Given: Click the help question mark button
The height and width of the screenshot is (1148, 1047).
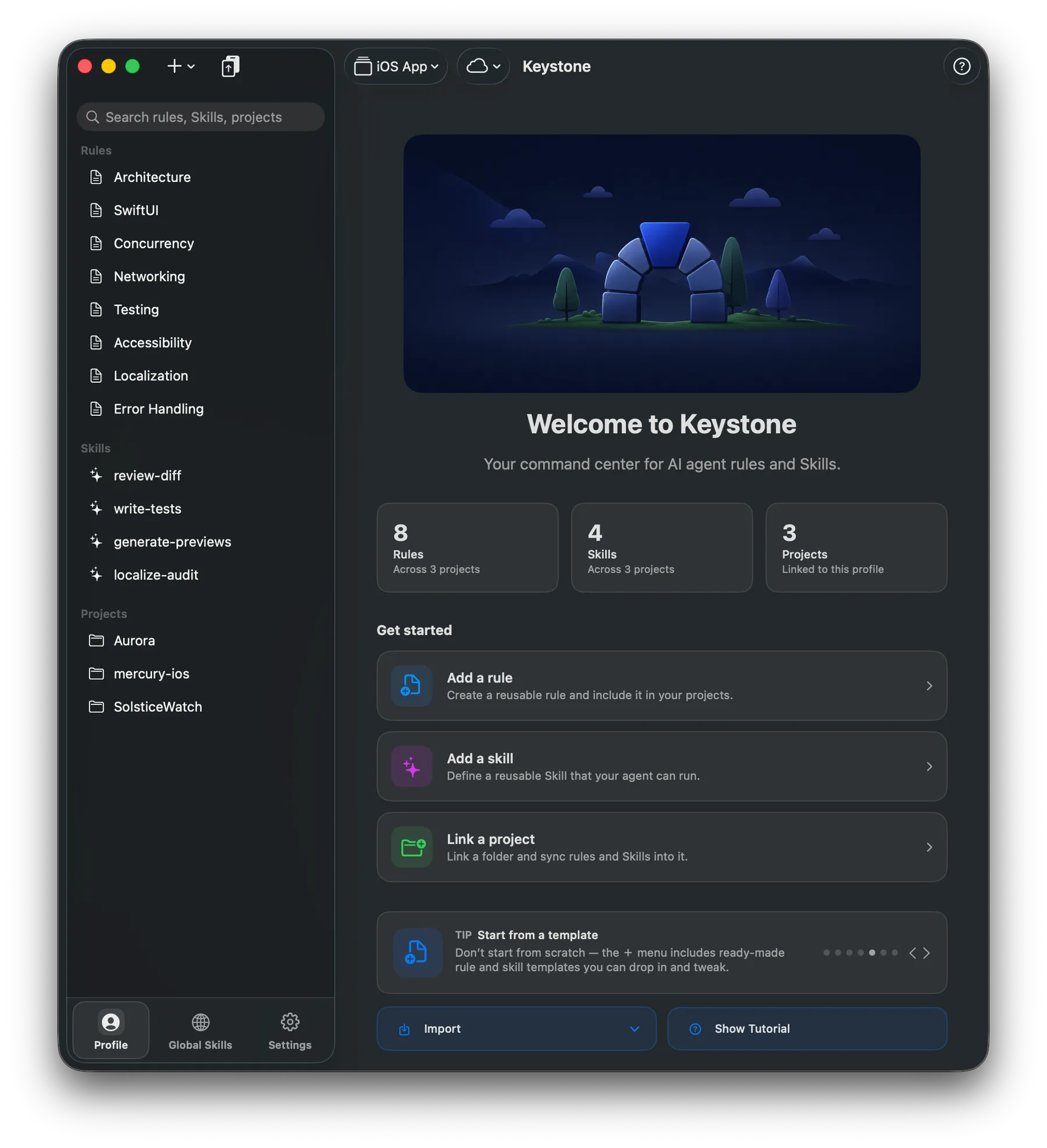Looking at the screenshot, I should 961,66.
